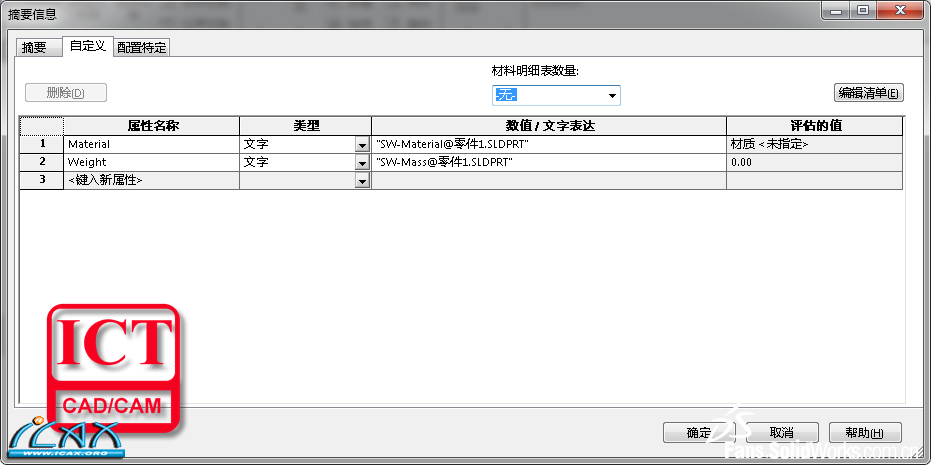The height and width of the screenshot is (465, 931).
Task: Click the <键入新属性> cell
Action: [x=151, y=181]
